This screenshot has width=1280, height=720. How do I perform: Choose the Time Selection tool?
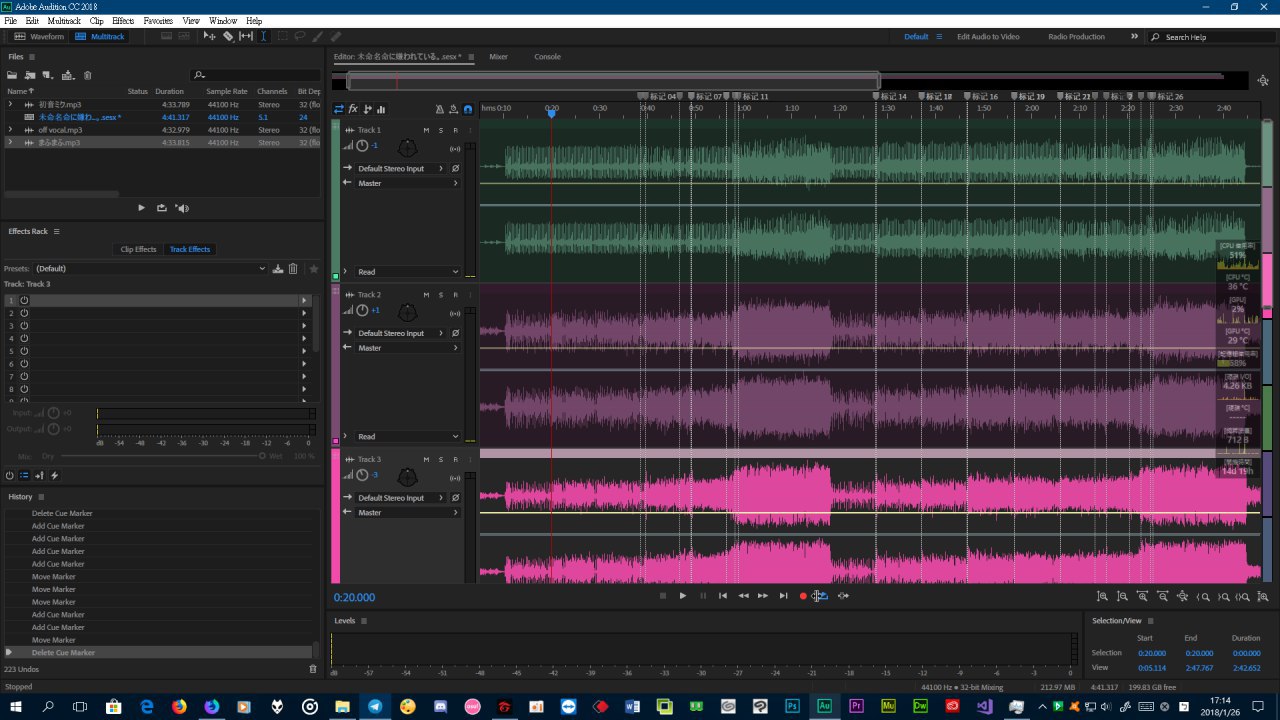tap(264, 36)
